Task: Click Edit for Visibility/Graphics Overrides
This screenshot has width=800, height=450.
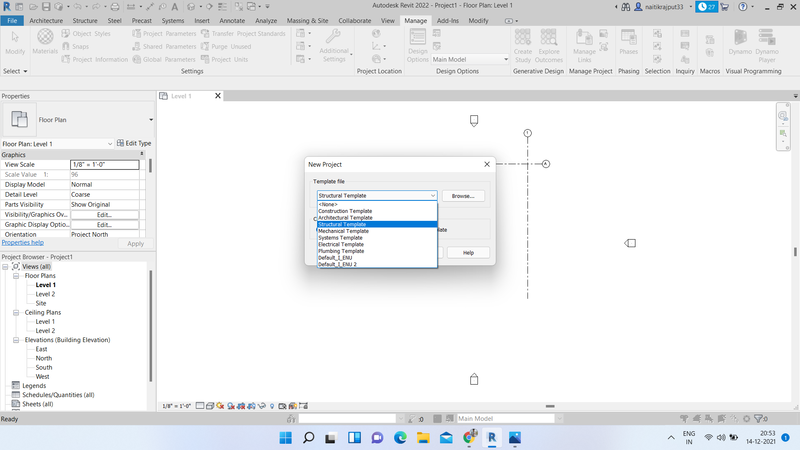Action: [105, 215]
